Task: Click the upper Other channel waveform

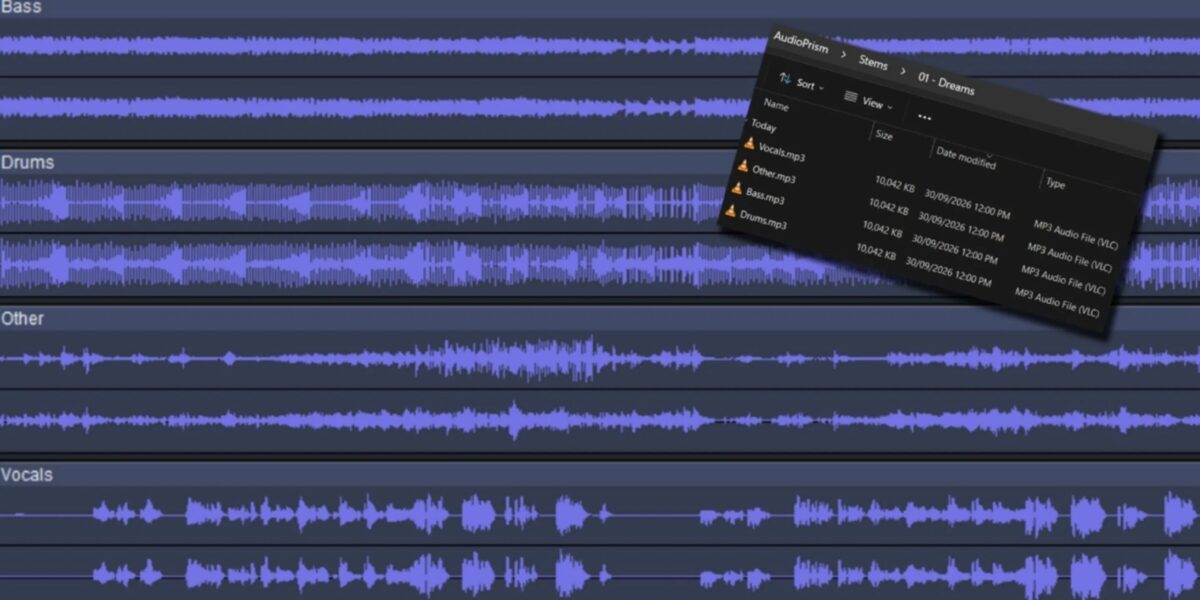Action: 600,358
